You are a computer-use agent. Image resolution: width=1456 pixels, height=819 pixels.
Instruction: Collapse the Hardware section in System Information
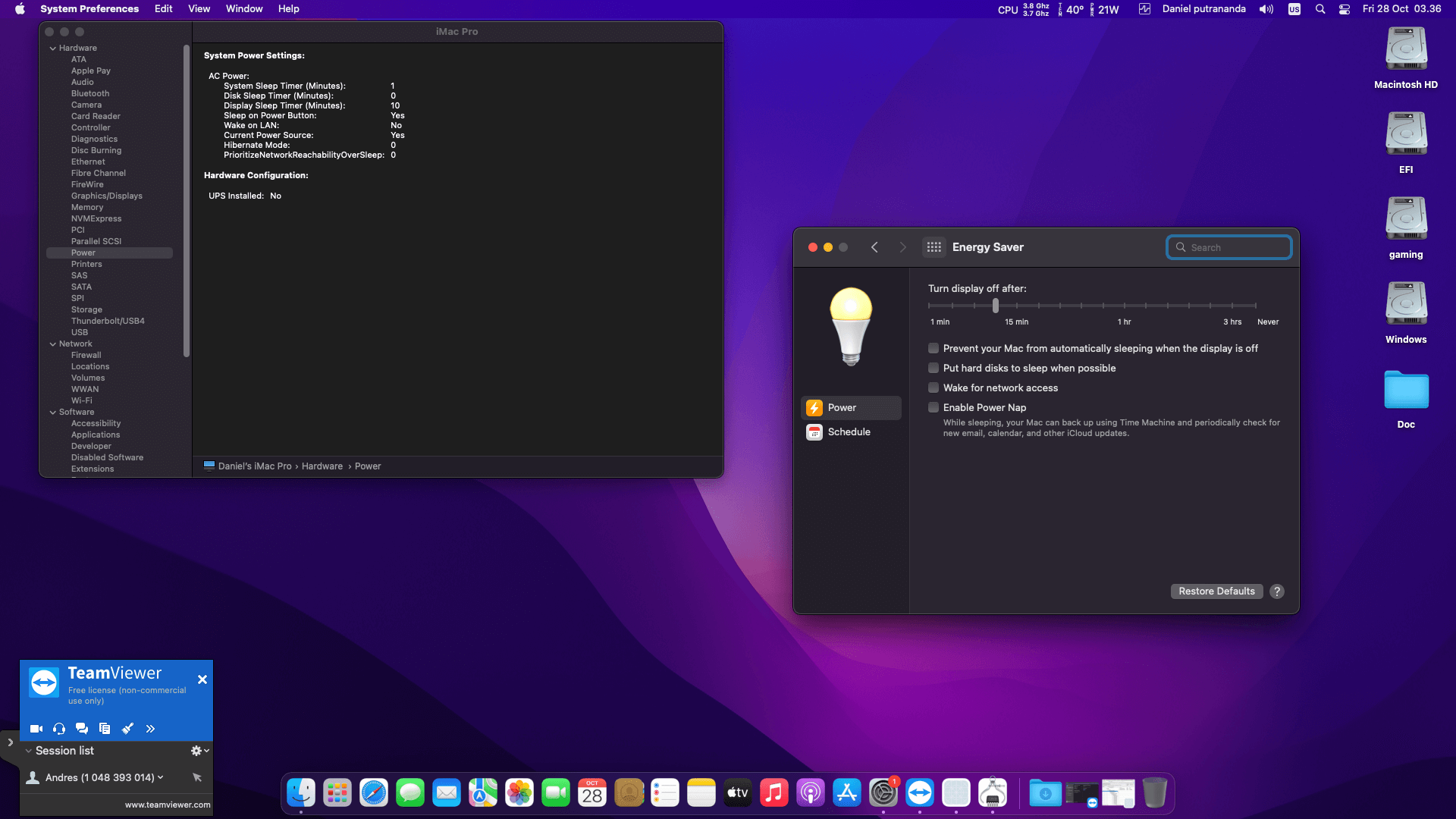(x=53, y=49)
